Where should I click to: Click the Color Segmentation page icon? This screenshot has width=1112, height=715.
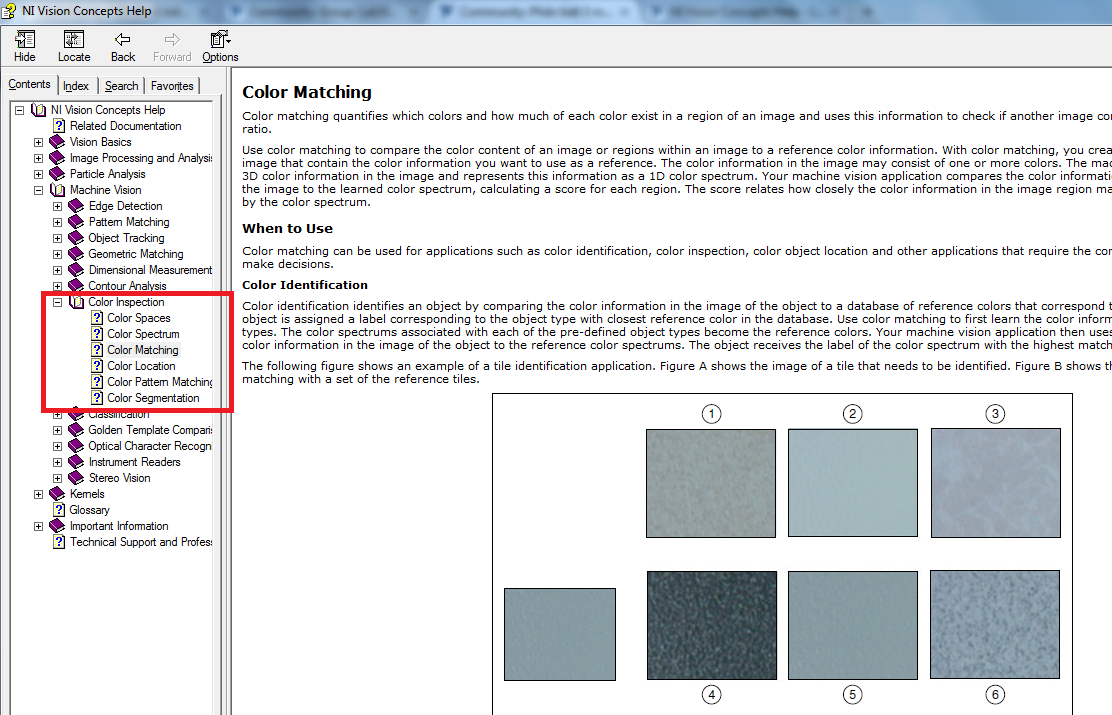[x=97, y=398]
